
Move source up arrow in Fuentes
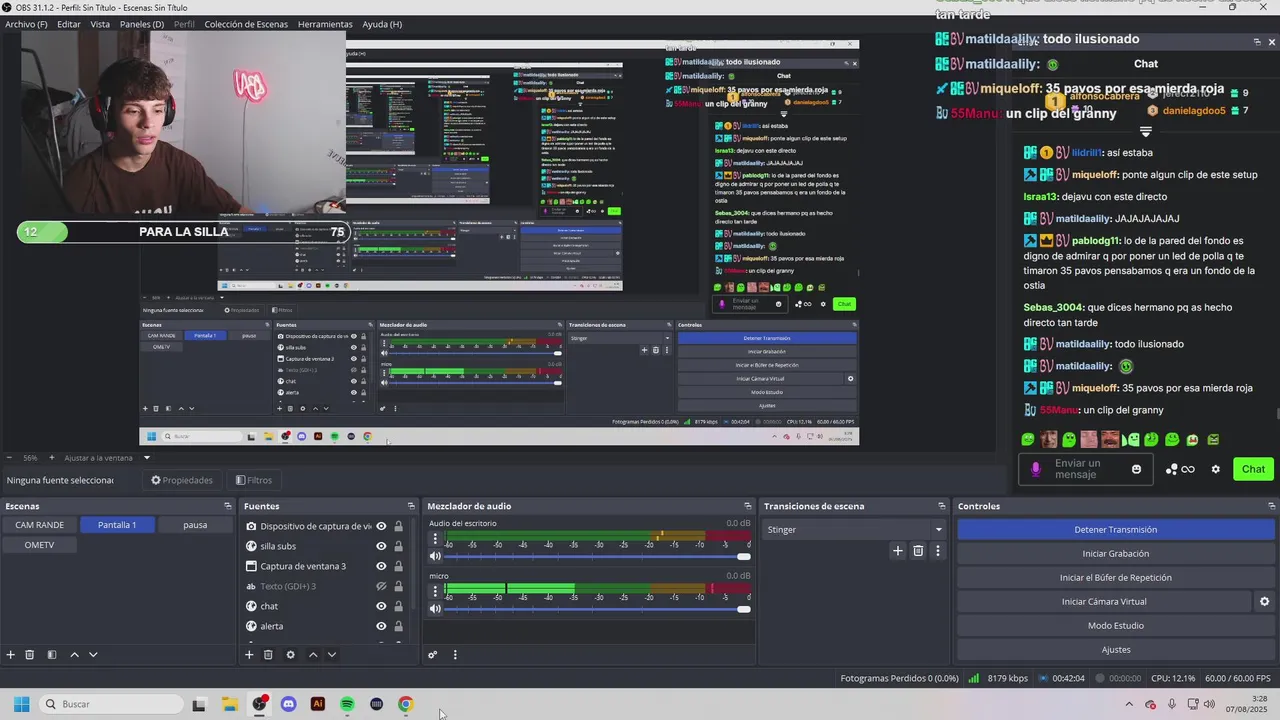(312, 655)
